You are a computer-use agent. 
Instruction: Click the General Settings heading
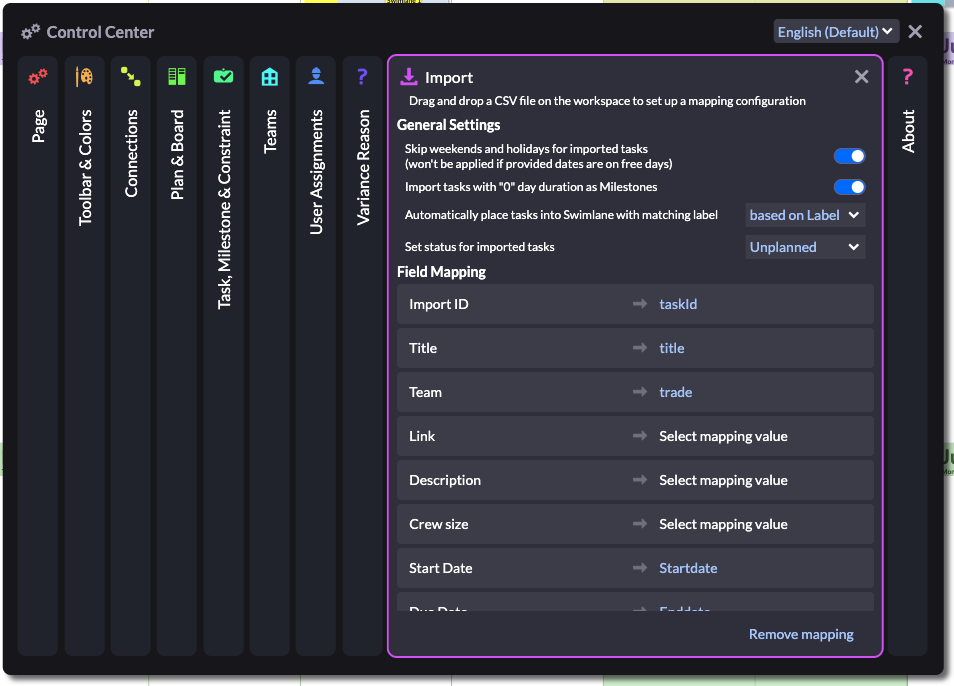click(x=448, y=125)
